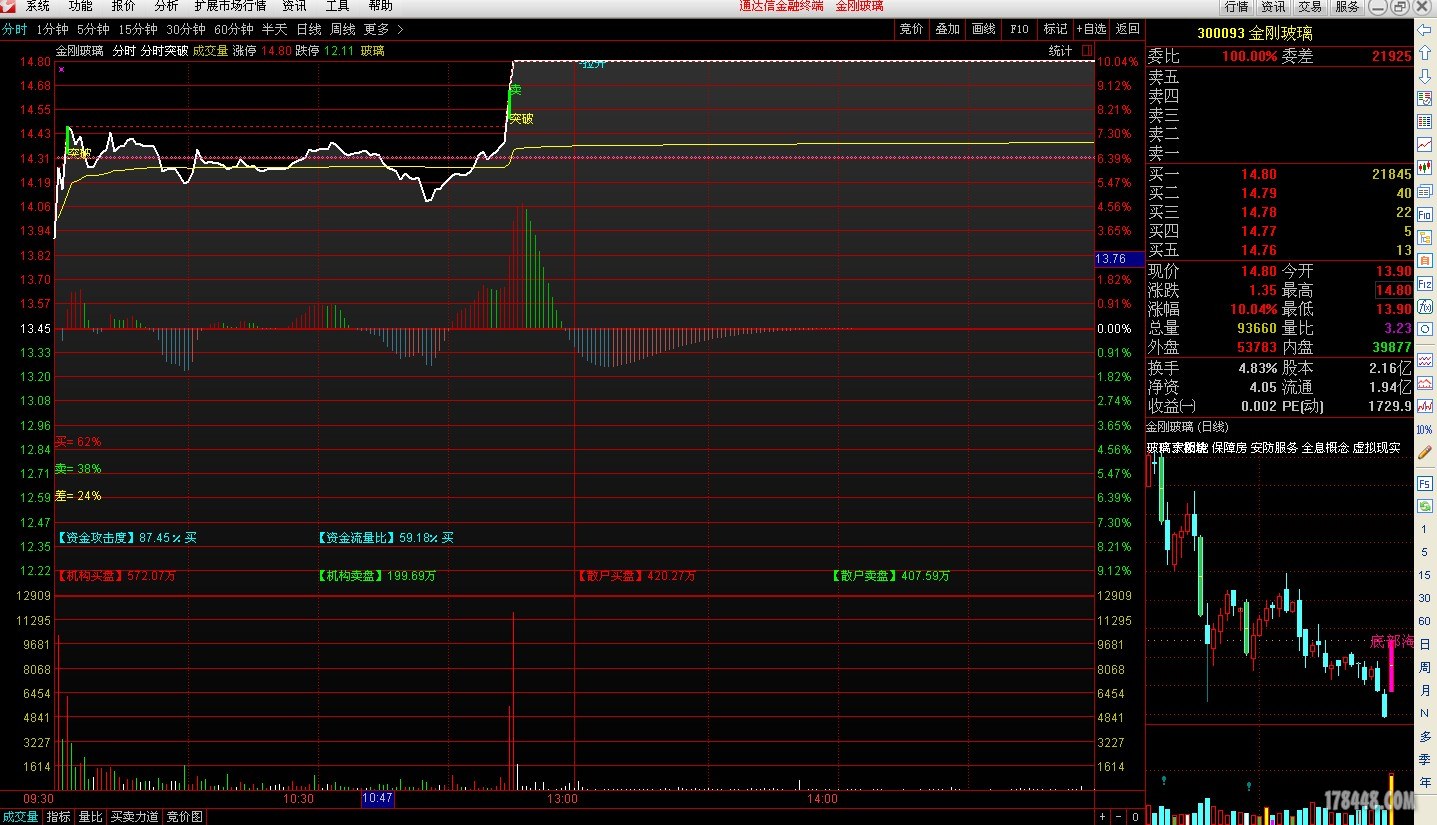Image resolution: width=1437 pixels, height=825 pixels.
Task: Click the orange document icon in the right sidebar
Action: tap(1424, 260)
